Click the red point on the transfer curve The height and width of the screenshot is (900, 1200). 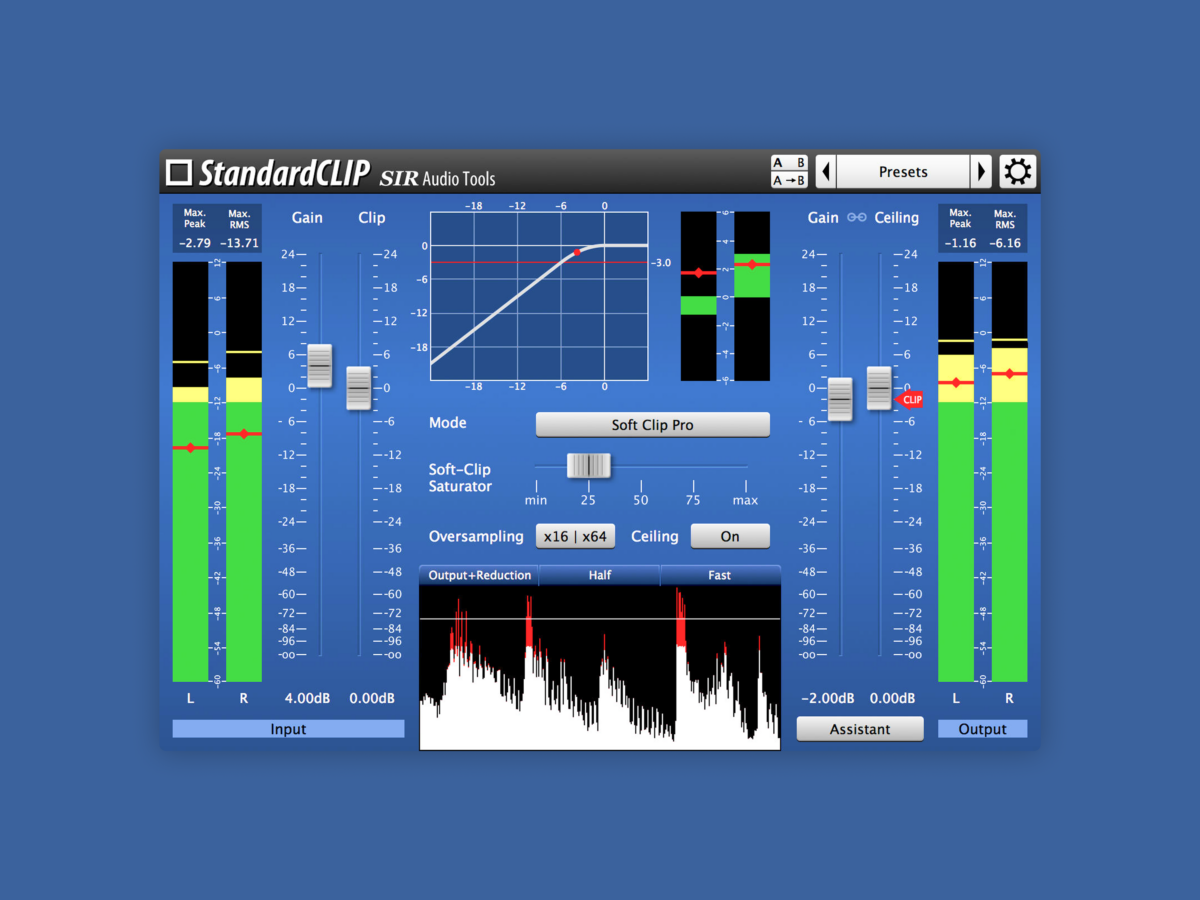(577, 252)
